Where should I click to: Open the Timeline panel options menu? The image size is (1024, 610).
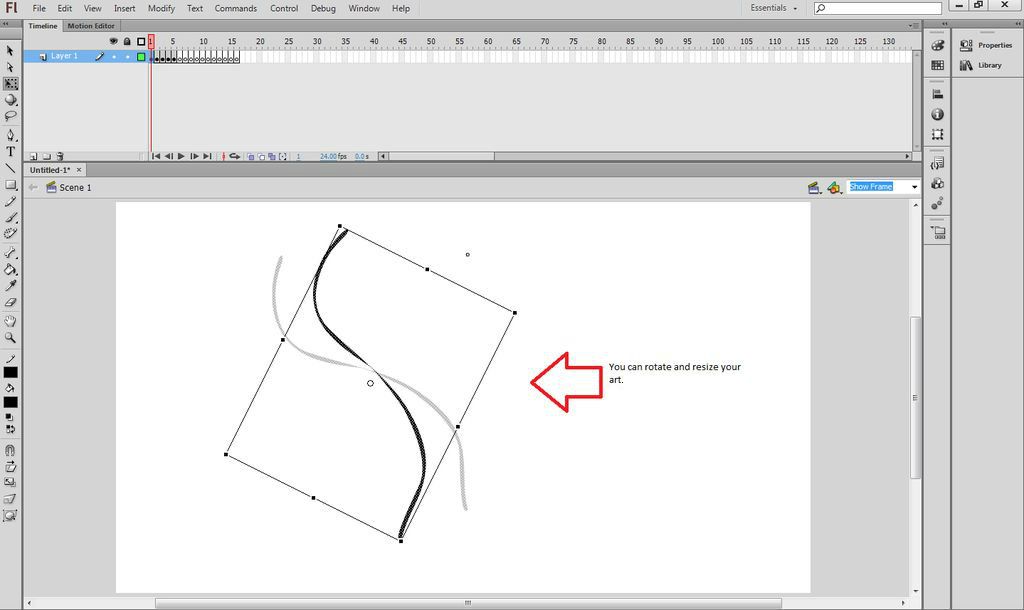click(x=912, y=26)
